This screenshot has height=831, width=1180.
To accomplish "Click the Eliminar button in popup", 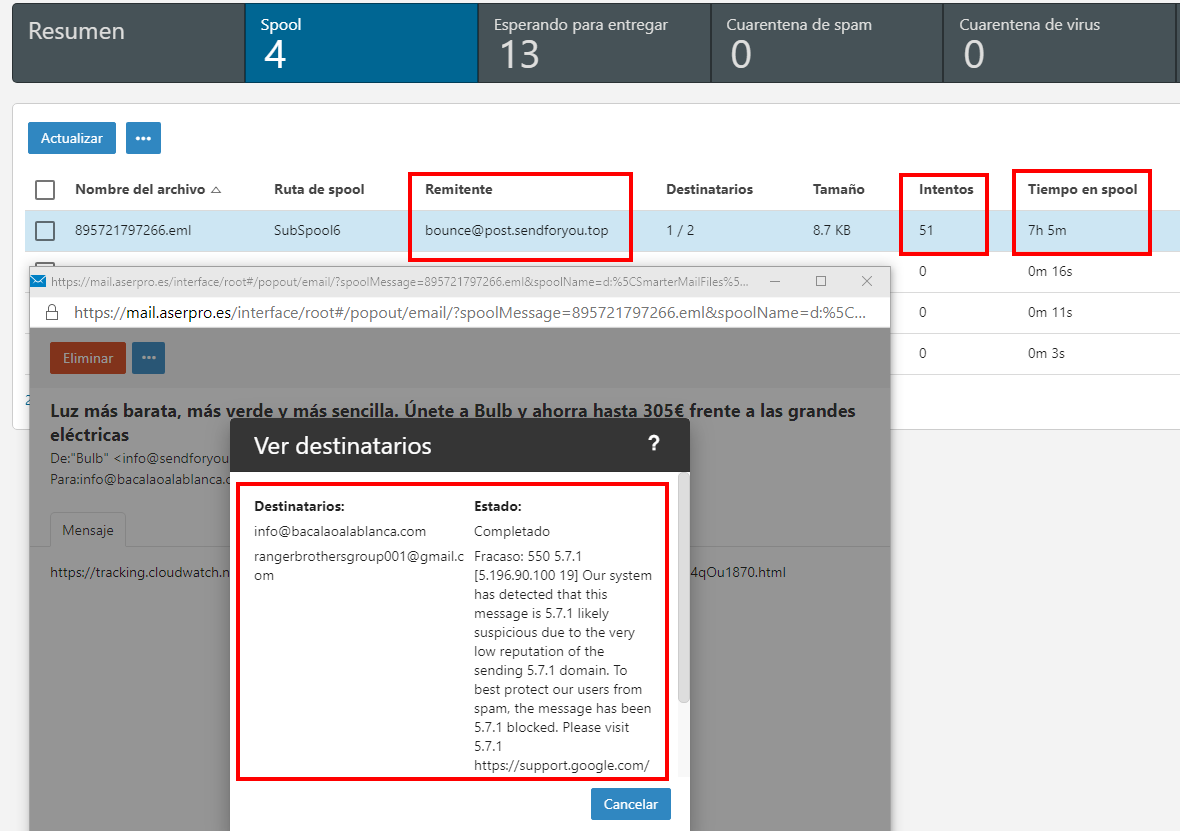I will (x=88, y=358).
